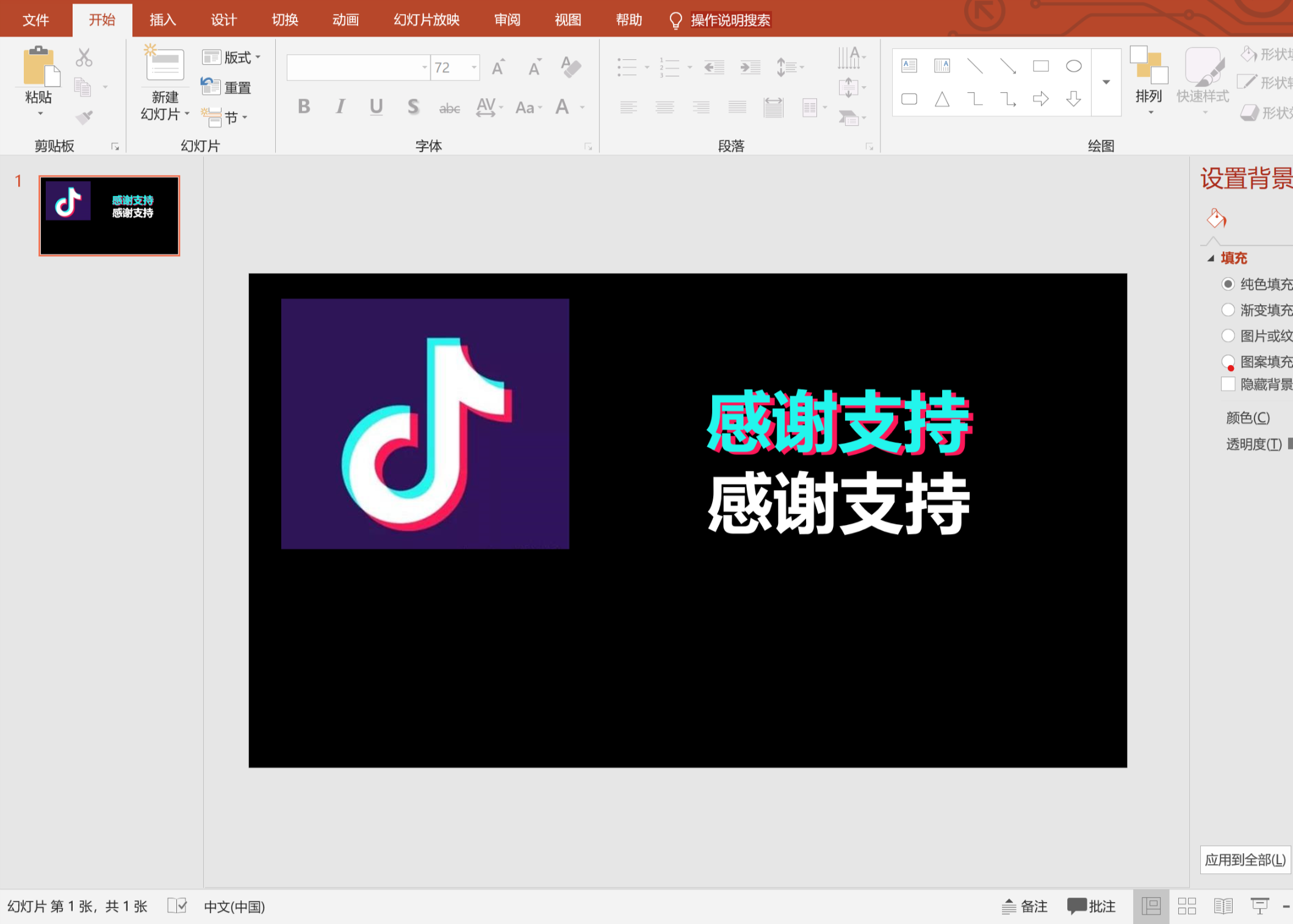
Task: Select the triangle shape
Action: 942,99
